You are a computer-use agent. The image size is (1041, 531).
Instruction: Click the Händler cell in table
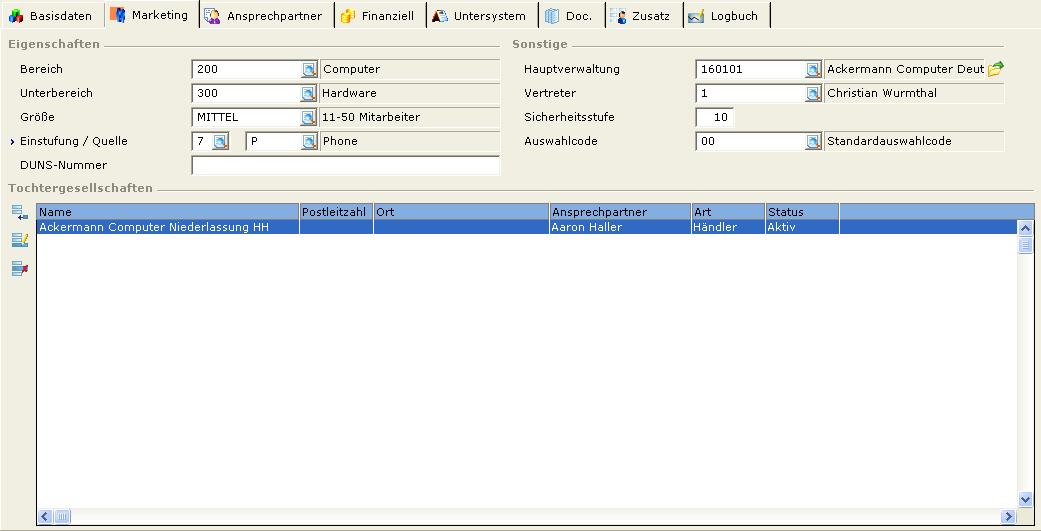[728, 227]
